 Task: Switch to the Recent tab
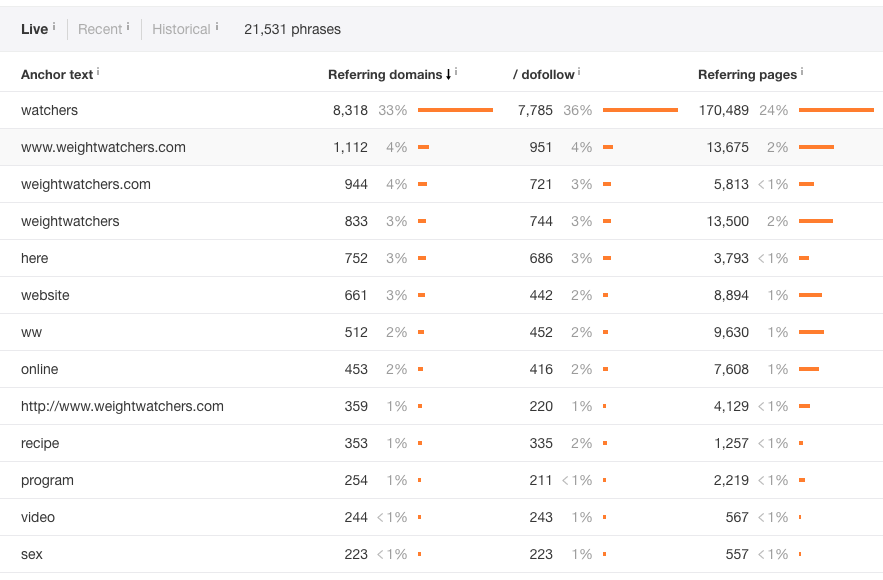[99, 29]
